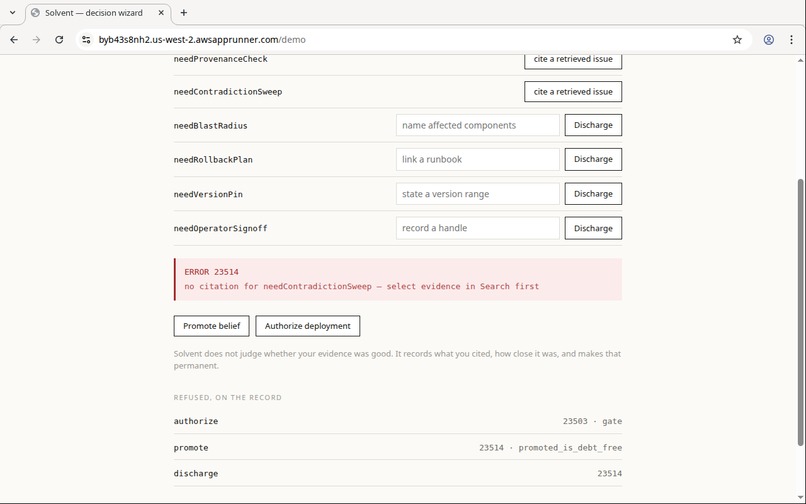This screenshot has height=504, width=806.
Task: Bookmark this page with the star icon
Action: (737, 40)
